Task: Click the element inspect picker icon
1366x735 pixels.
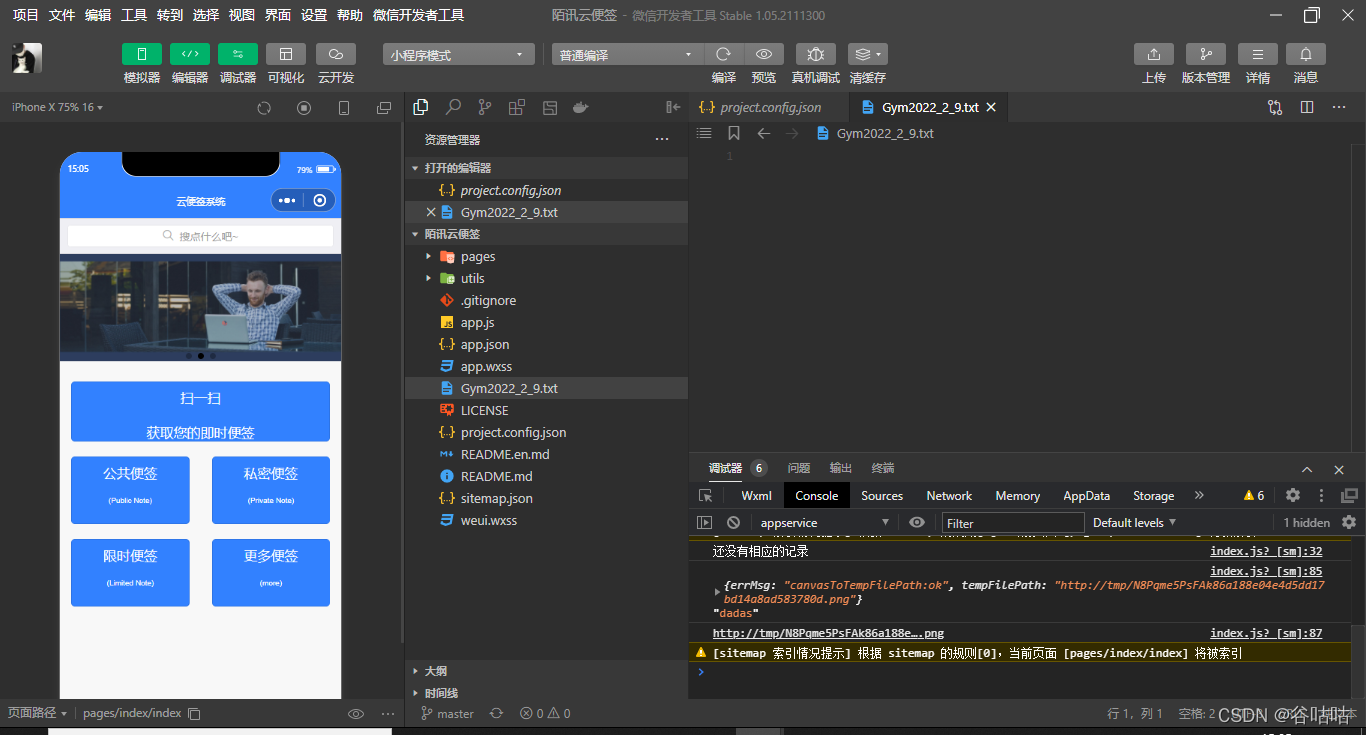Action: pos(706,495)
